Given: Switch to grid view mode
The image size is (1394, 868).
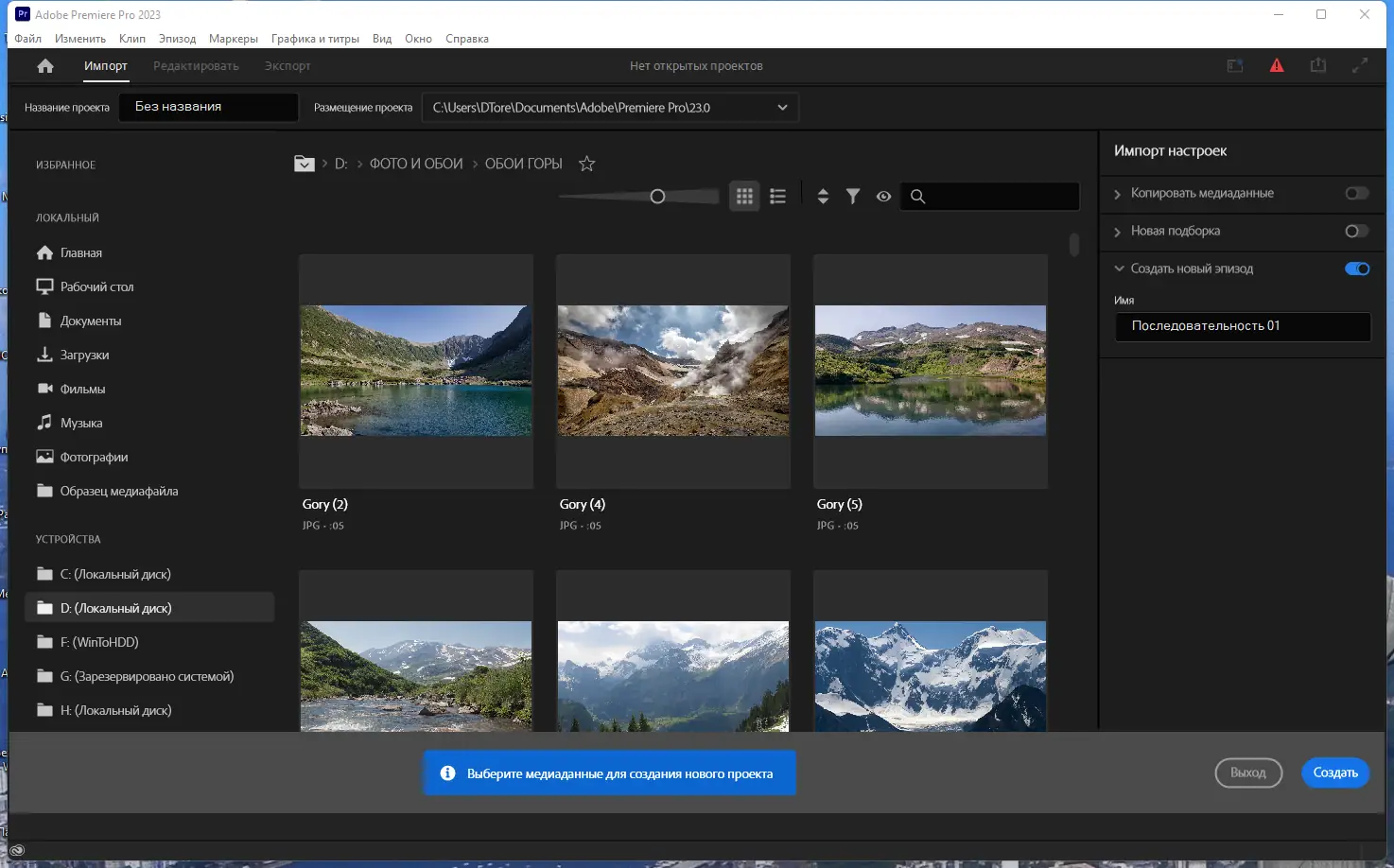Looking at the screenshot, I should (744, 196).
